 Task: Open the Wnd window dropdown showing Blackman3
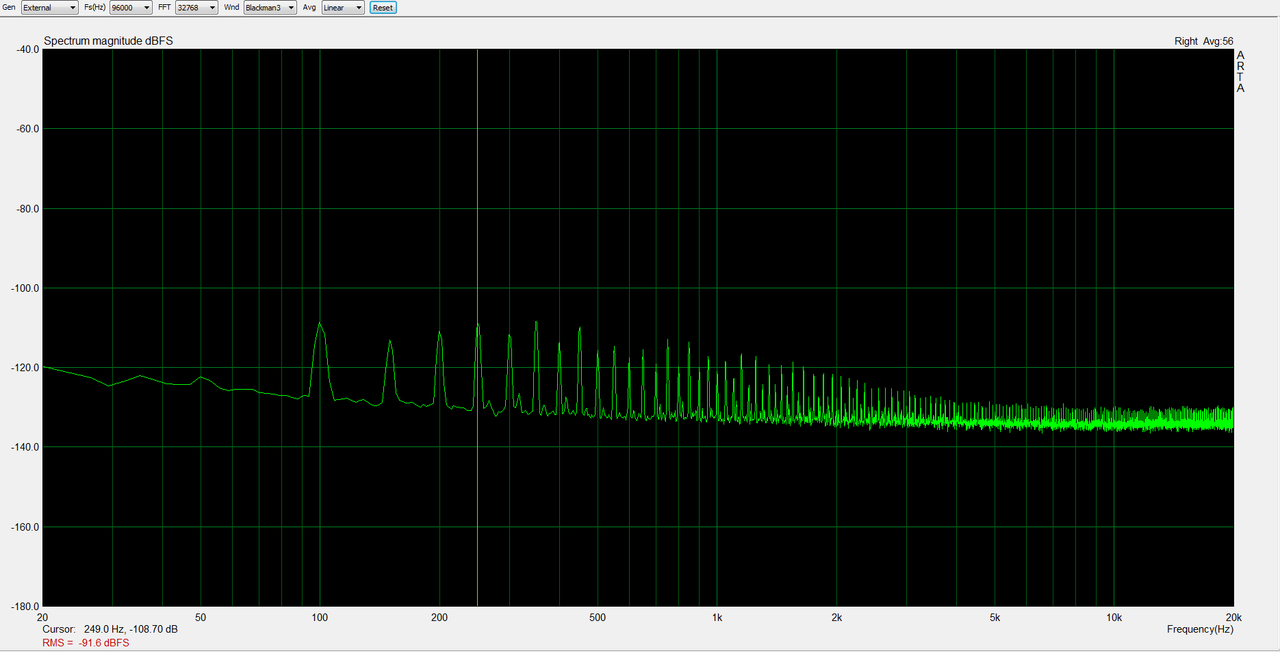tap(270, 7)
